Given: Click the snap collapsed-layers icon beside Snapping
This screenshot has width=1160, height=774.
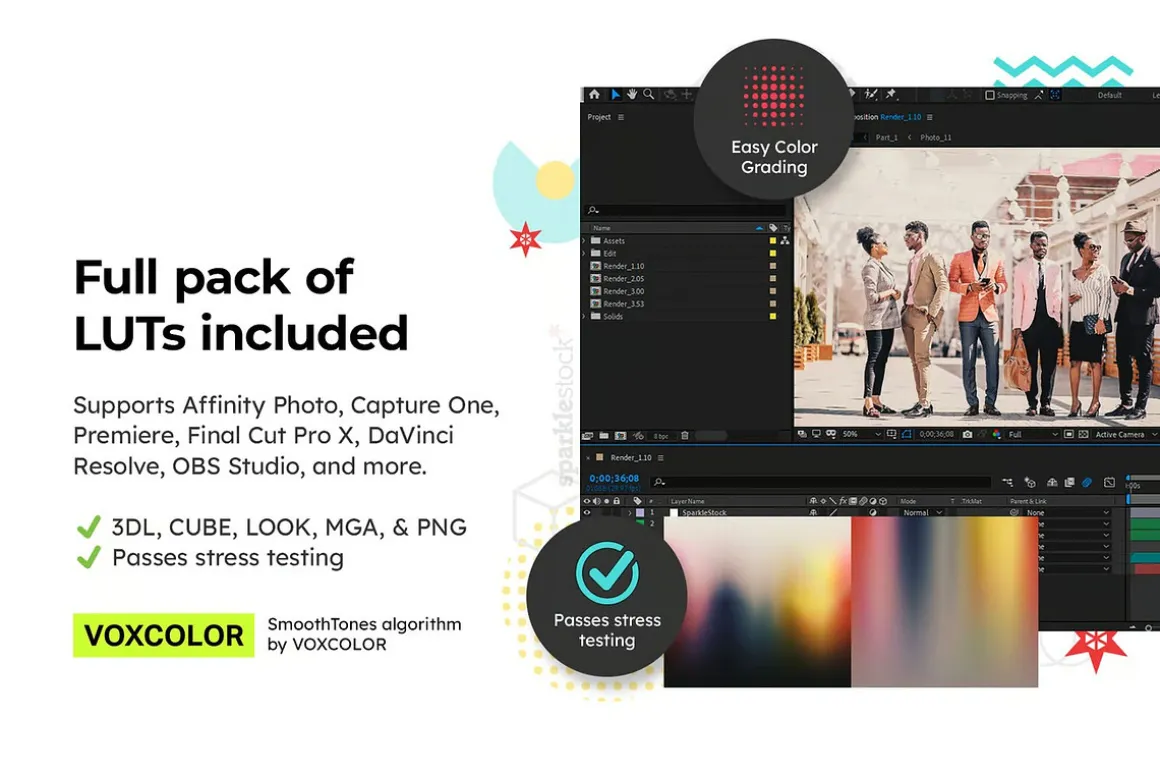Looking at the screenshot, I should click(1039, 95).
